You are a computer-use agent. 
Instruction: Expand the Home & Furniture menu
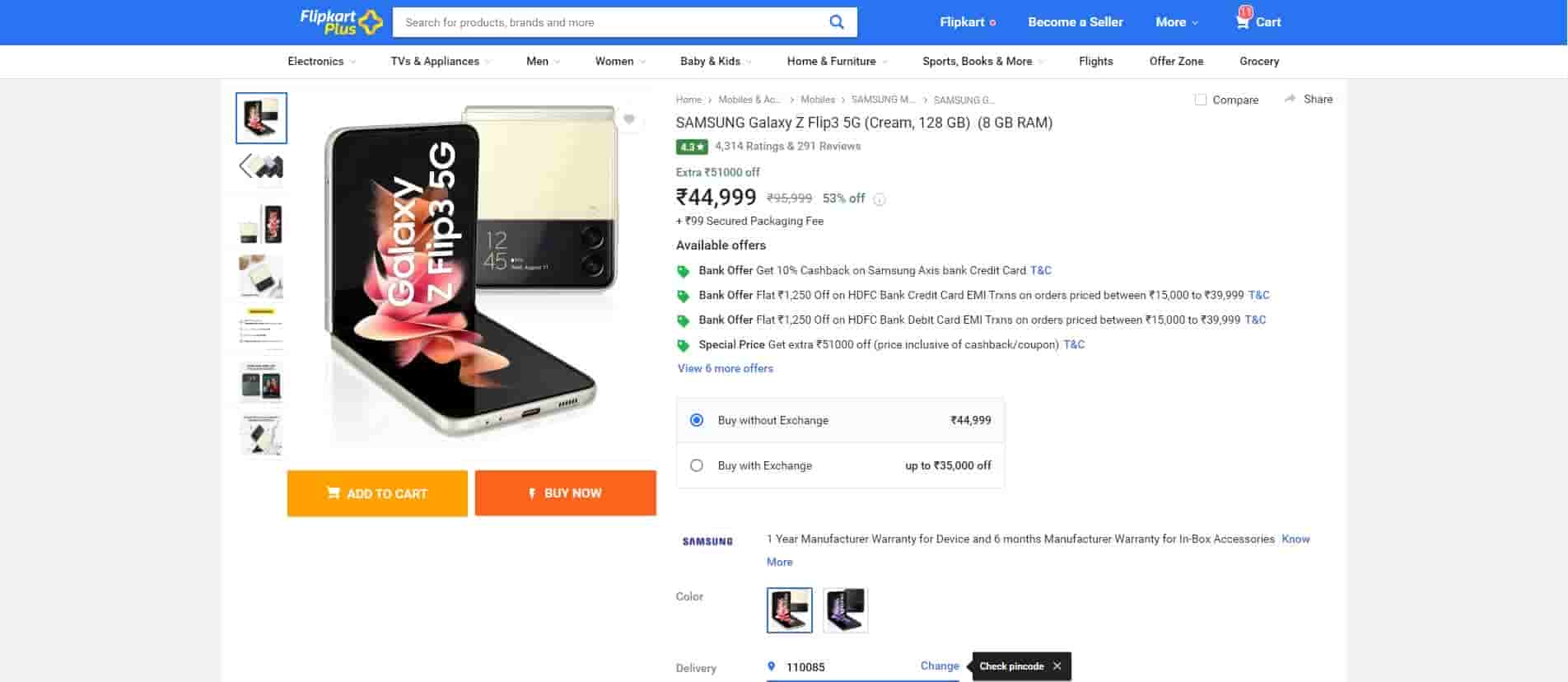837,61
